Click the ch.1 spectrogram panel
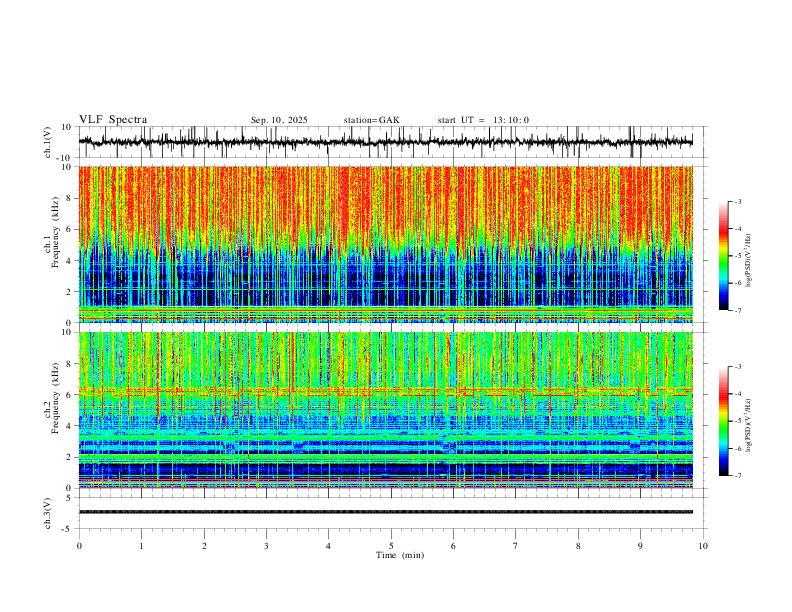Image resolution: width=792 pixels, height=612 pixels. 386,244
